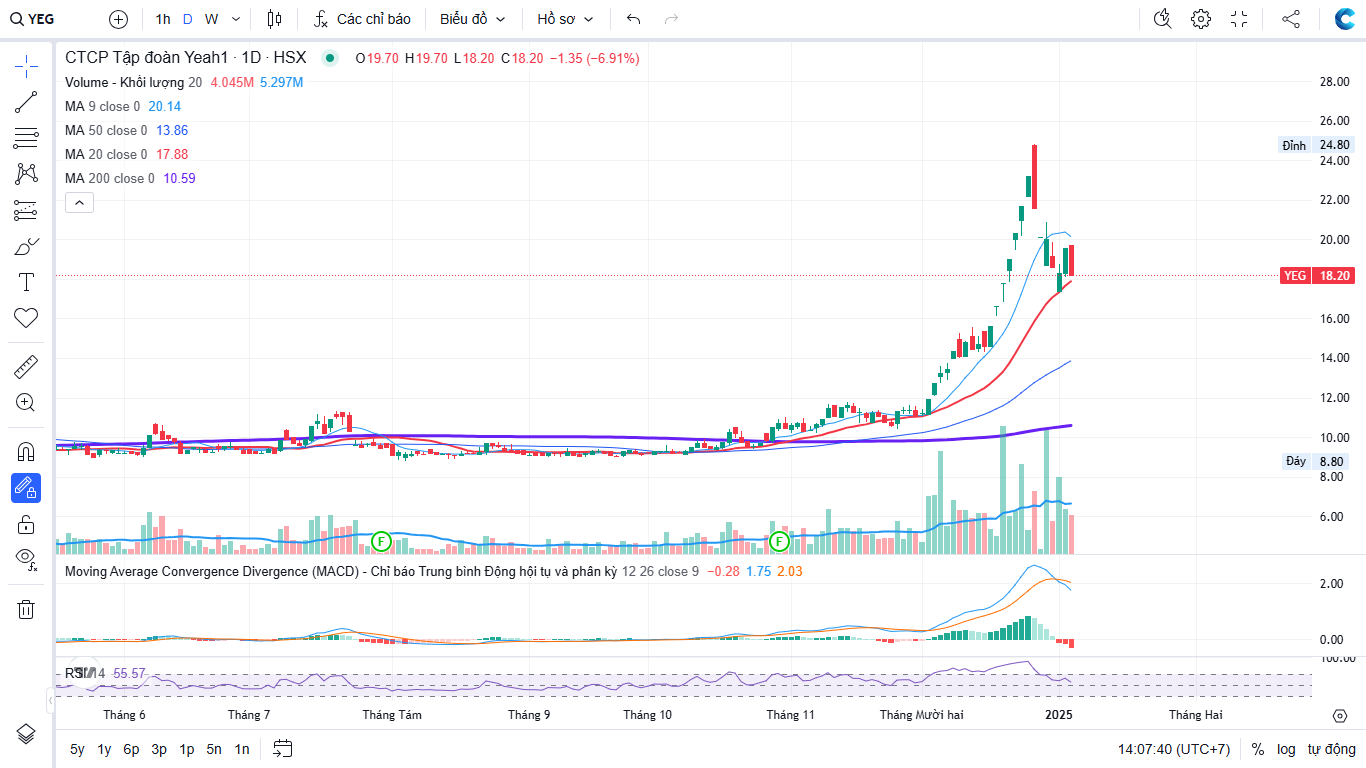Toggle hide all drawings eye icon
The image size is (1366, 768).
point(26,560)
